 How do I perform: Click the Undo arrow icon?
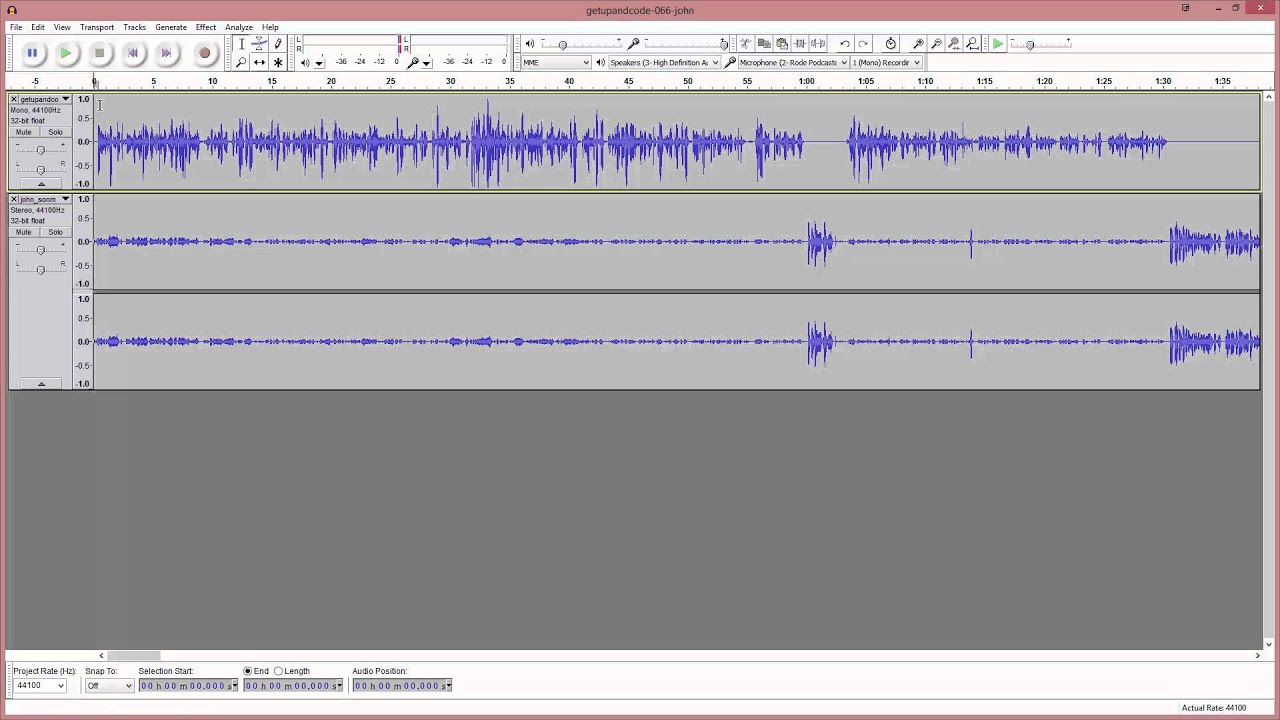click(845, 44)
